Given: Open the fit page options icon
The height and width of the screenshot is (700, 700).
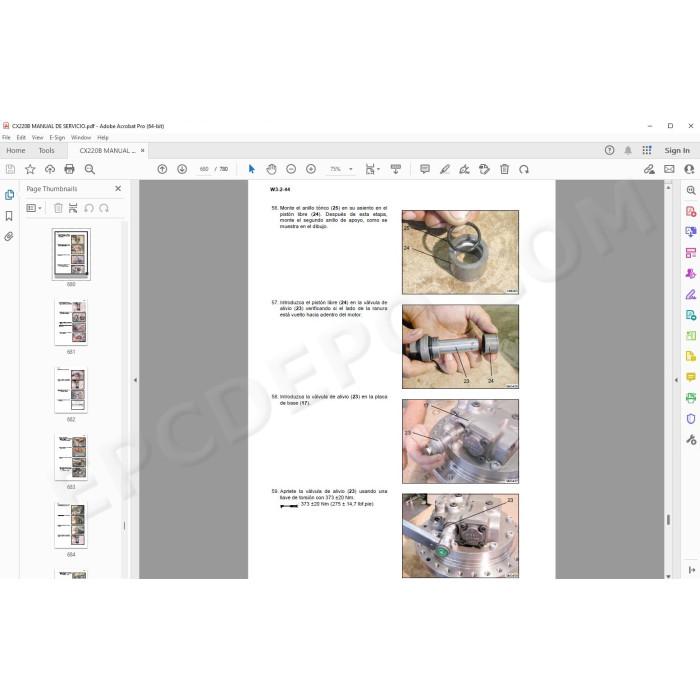Looking at the screenshot, I should [x=372, y=169].
